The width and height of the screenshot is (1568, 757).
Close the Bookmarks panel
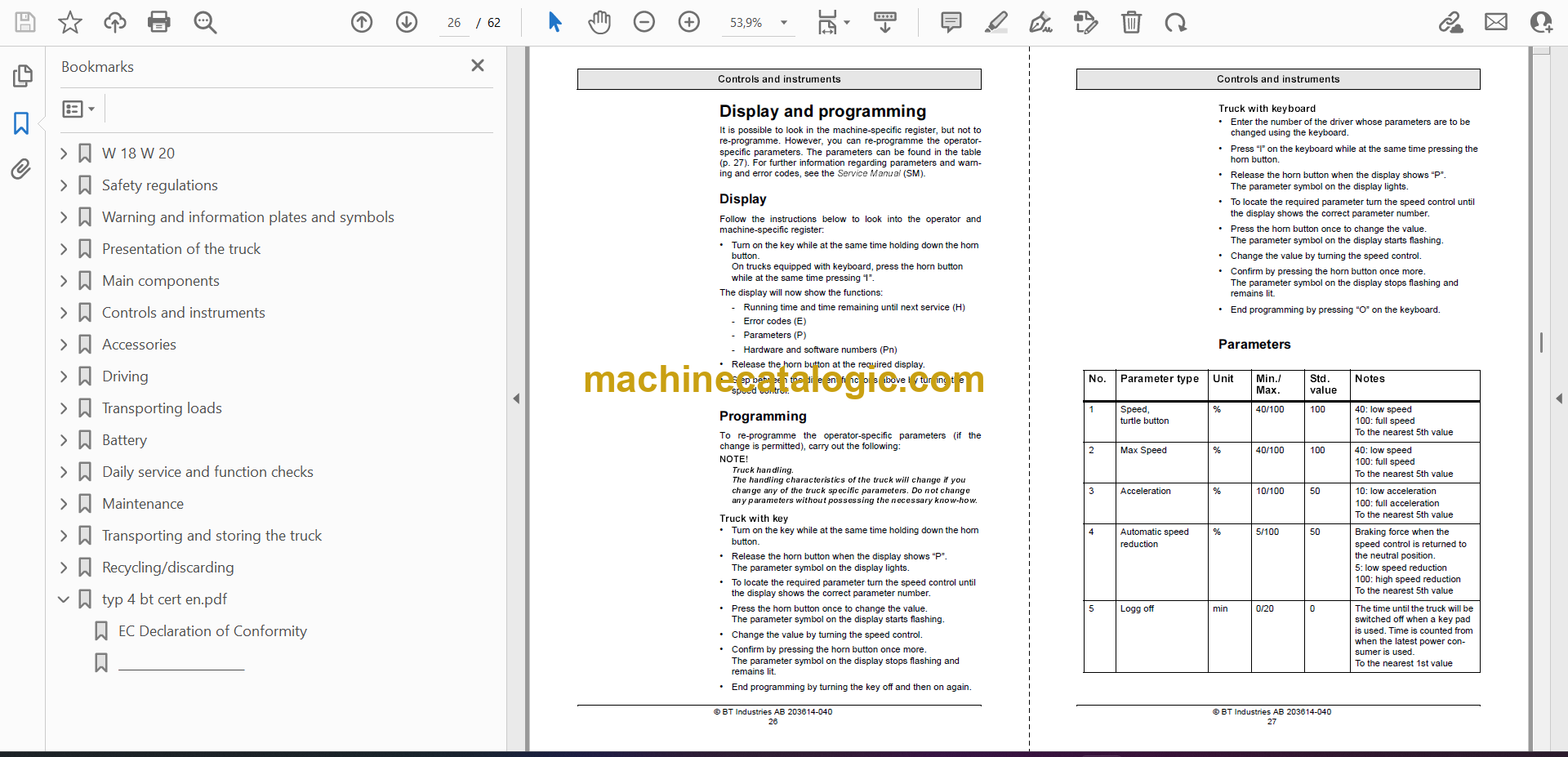(x=478, y=65)
